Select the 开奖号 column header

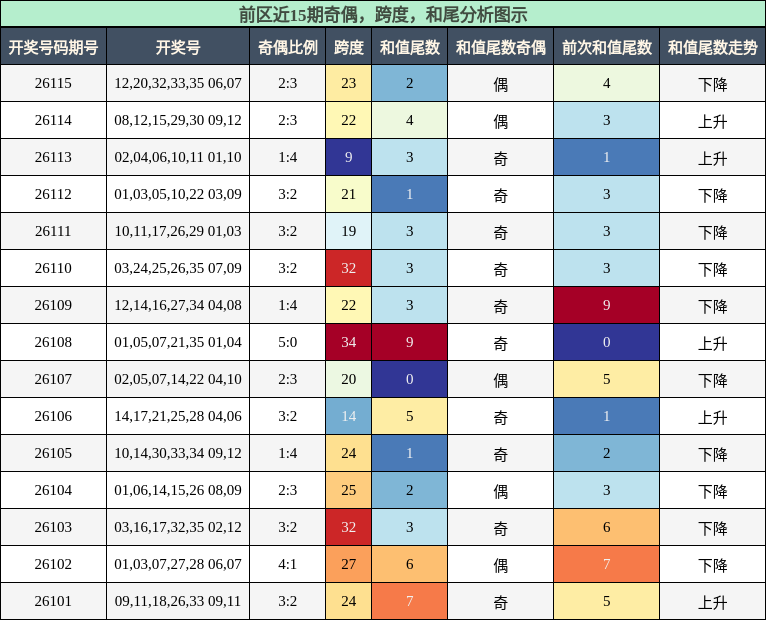click(x=178, y=47)
